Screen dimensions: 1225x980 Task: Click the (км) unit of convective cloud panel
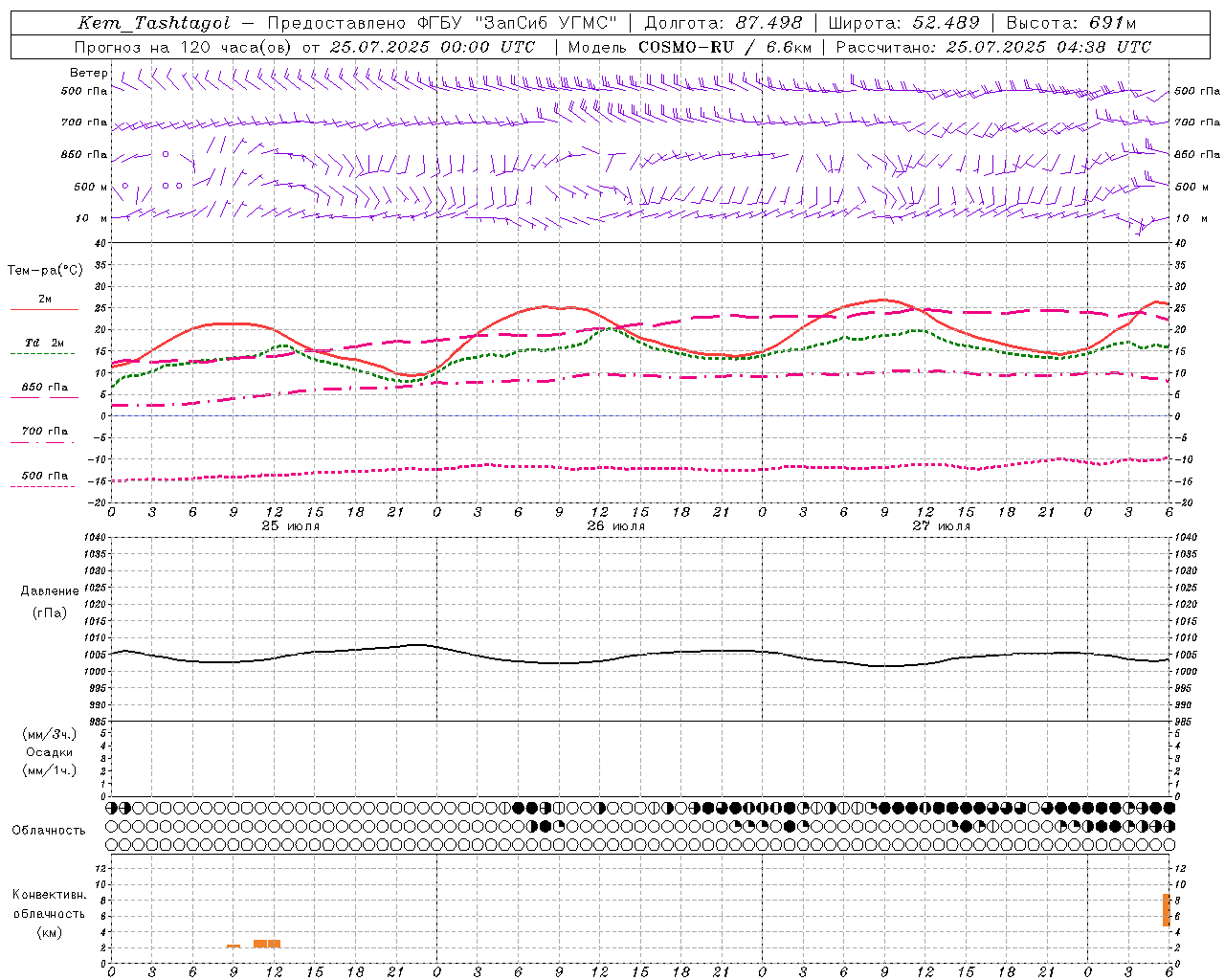pos(50,932)
